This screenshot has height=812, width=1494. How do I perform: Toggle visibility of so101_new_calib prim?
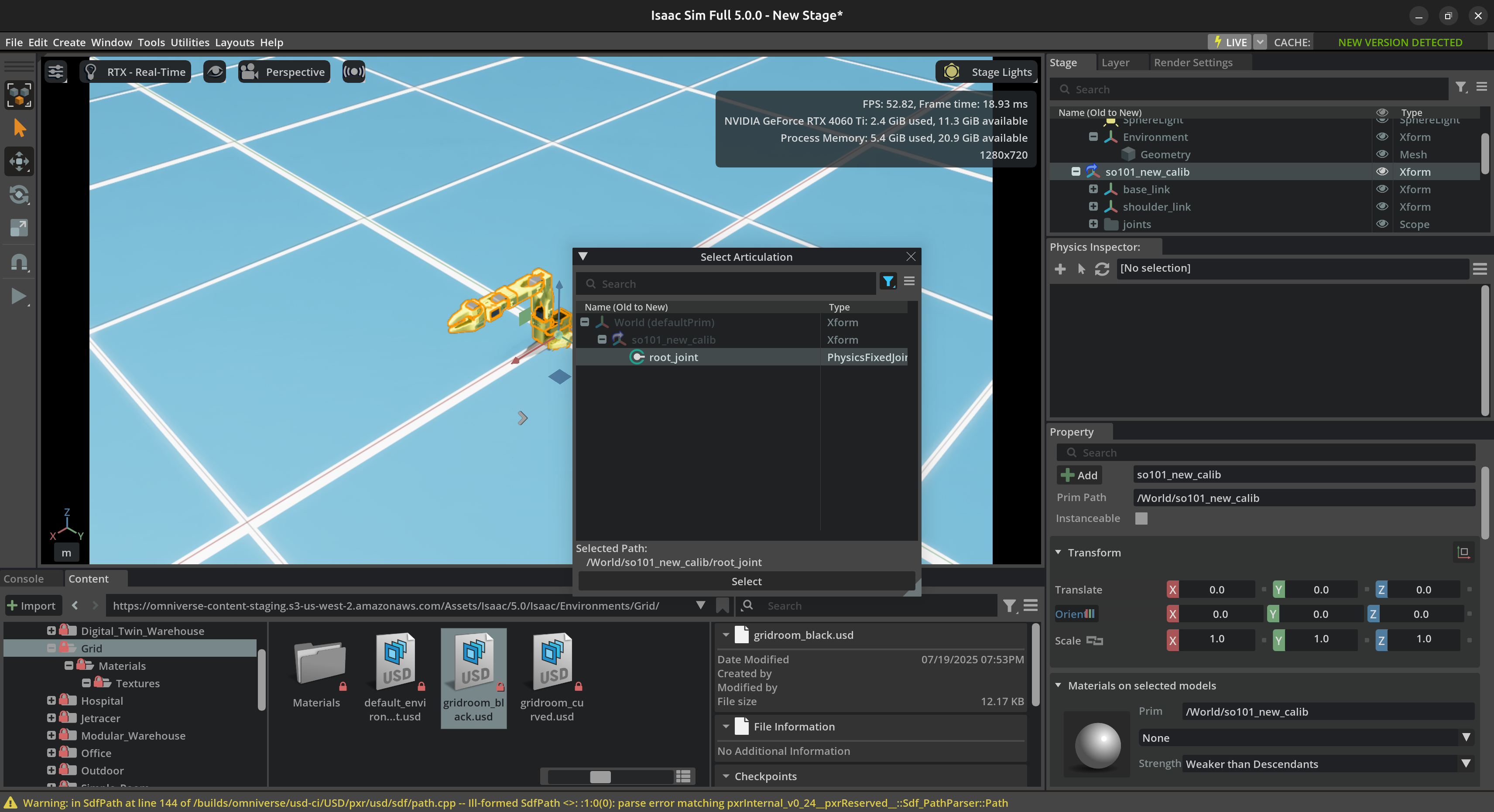(1382, 171)
